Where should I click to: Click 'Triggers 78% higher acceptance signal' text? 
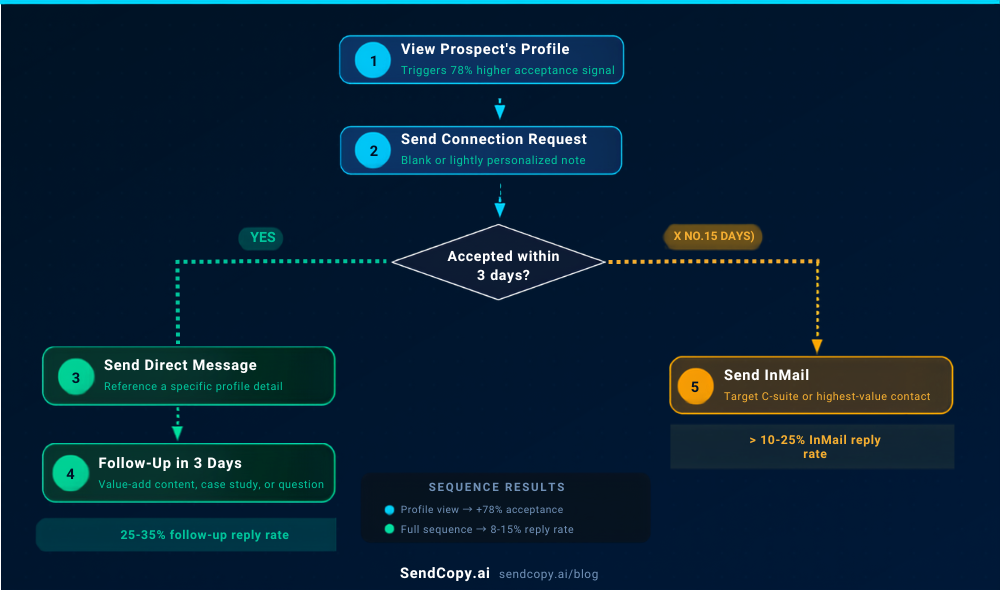tap(508, 70)
